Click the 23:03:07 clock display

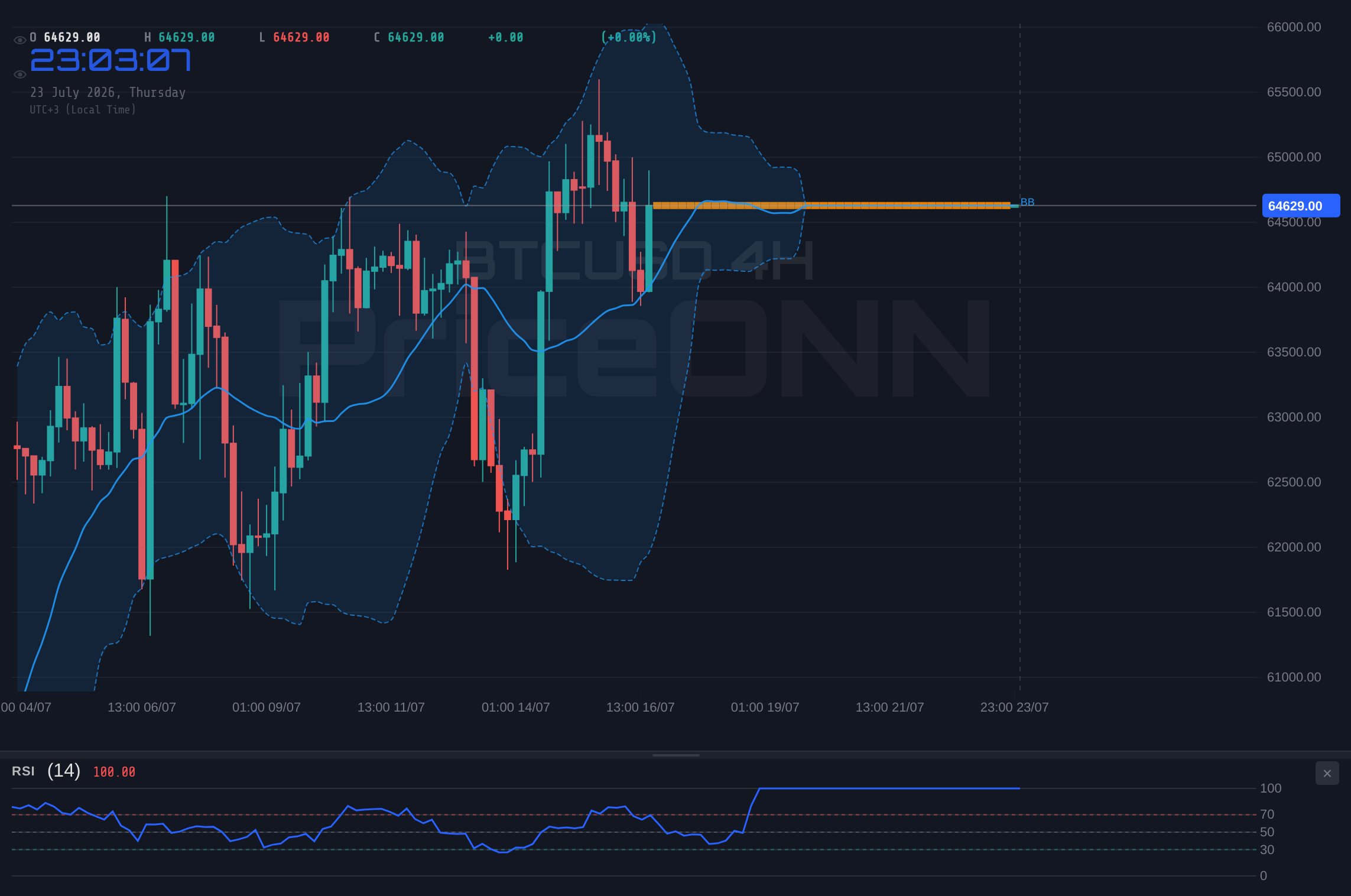[x=111, y=60]
